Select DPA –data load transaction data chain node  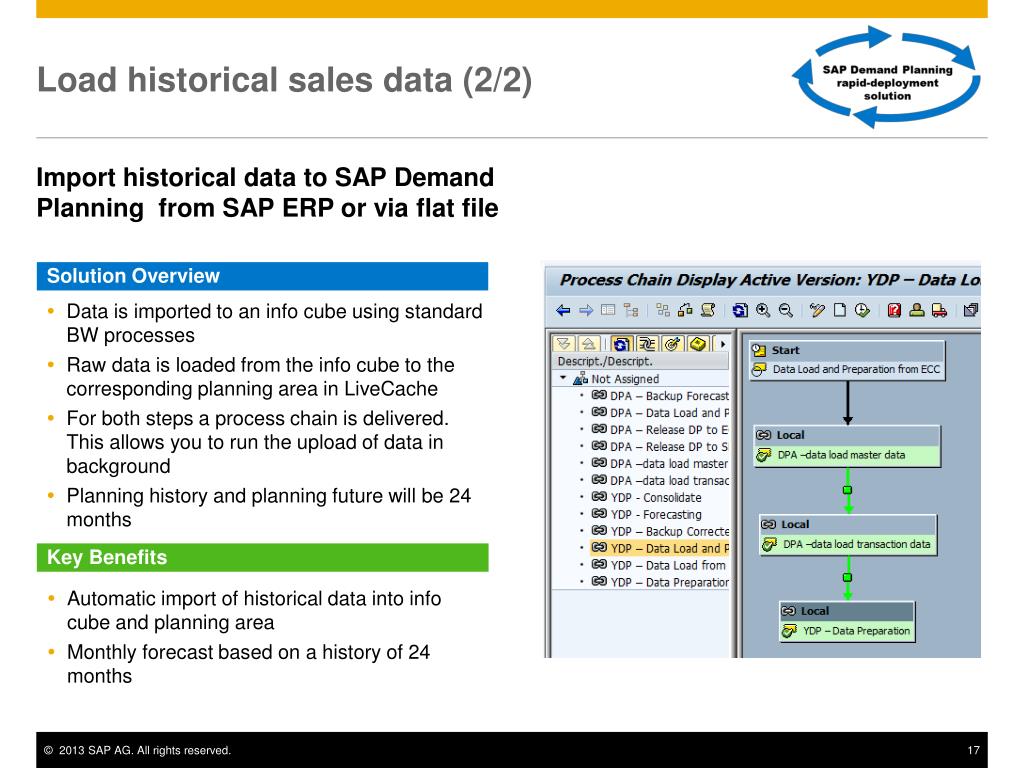pos(848,544)
